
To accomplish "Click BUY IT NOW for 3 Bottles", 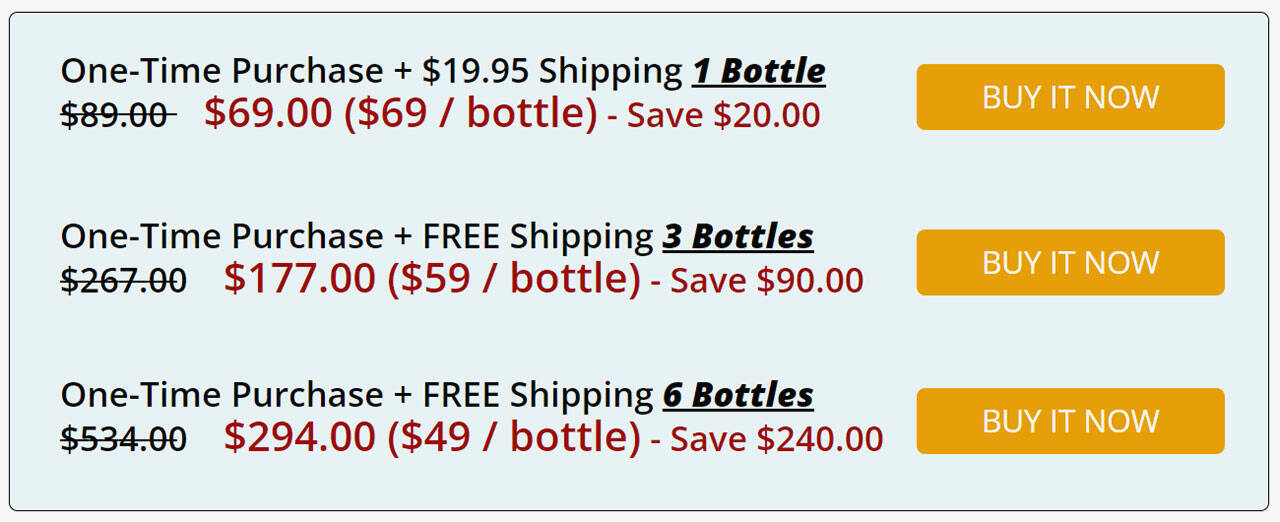I will (x=1070, y=262).
